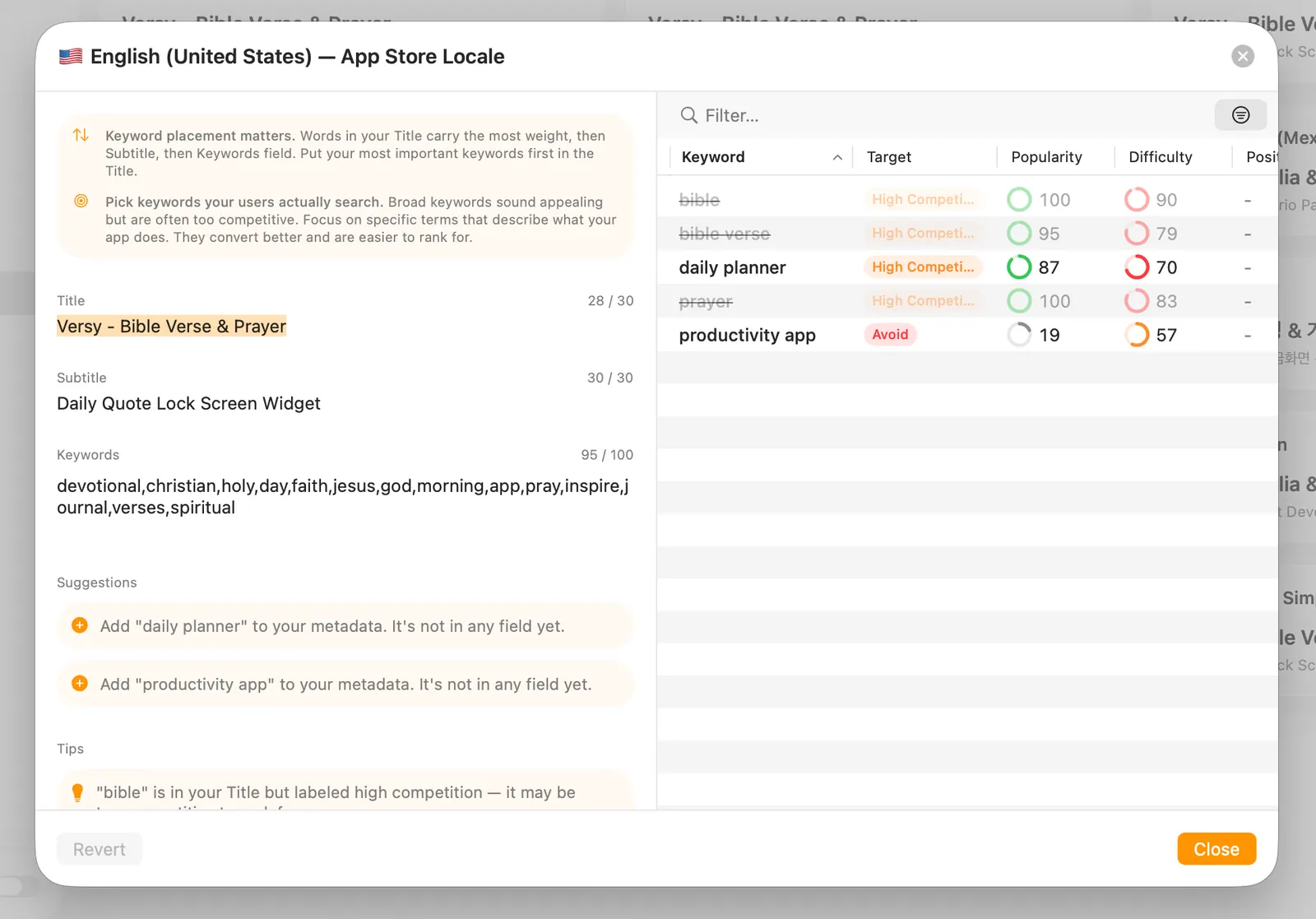The width and height of the screenshot is (1316, 919).
Task: Select the 'daily planner' keyword row
Action: pyautogui.click(x=967, y=267)
